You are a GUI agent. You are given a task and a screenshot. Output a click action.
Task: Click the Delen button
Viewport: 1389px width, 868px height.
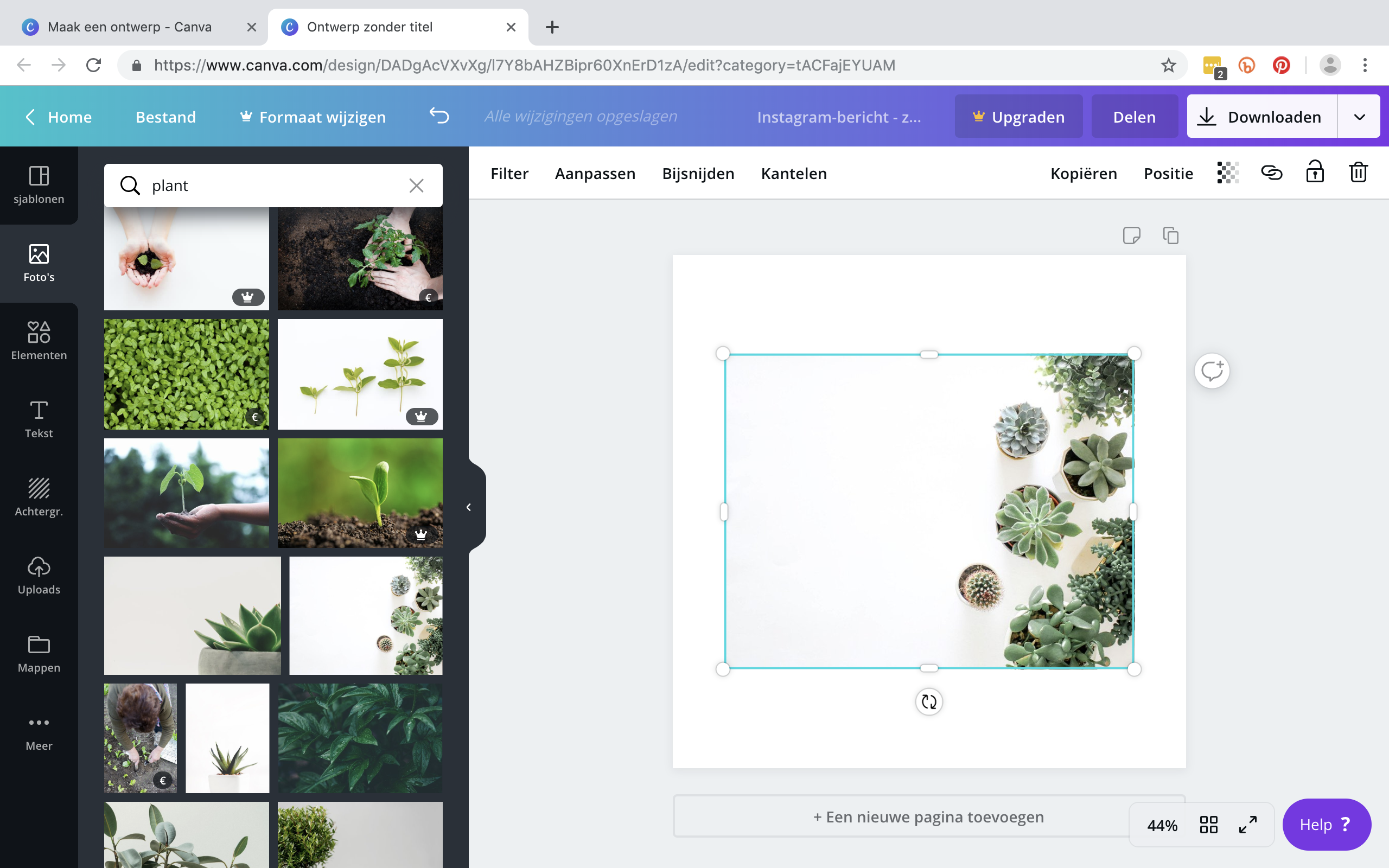coord(1134,116)
